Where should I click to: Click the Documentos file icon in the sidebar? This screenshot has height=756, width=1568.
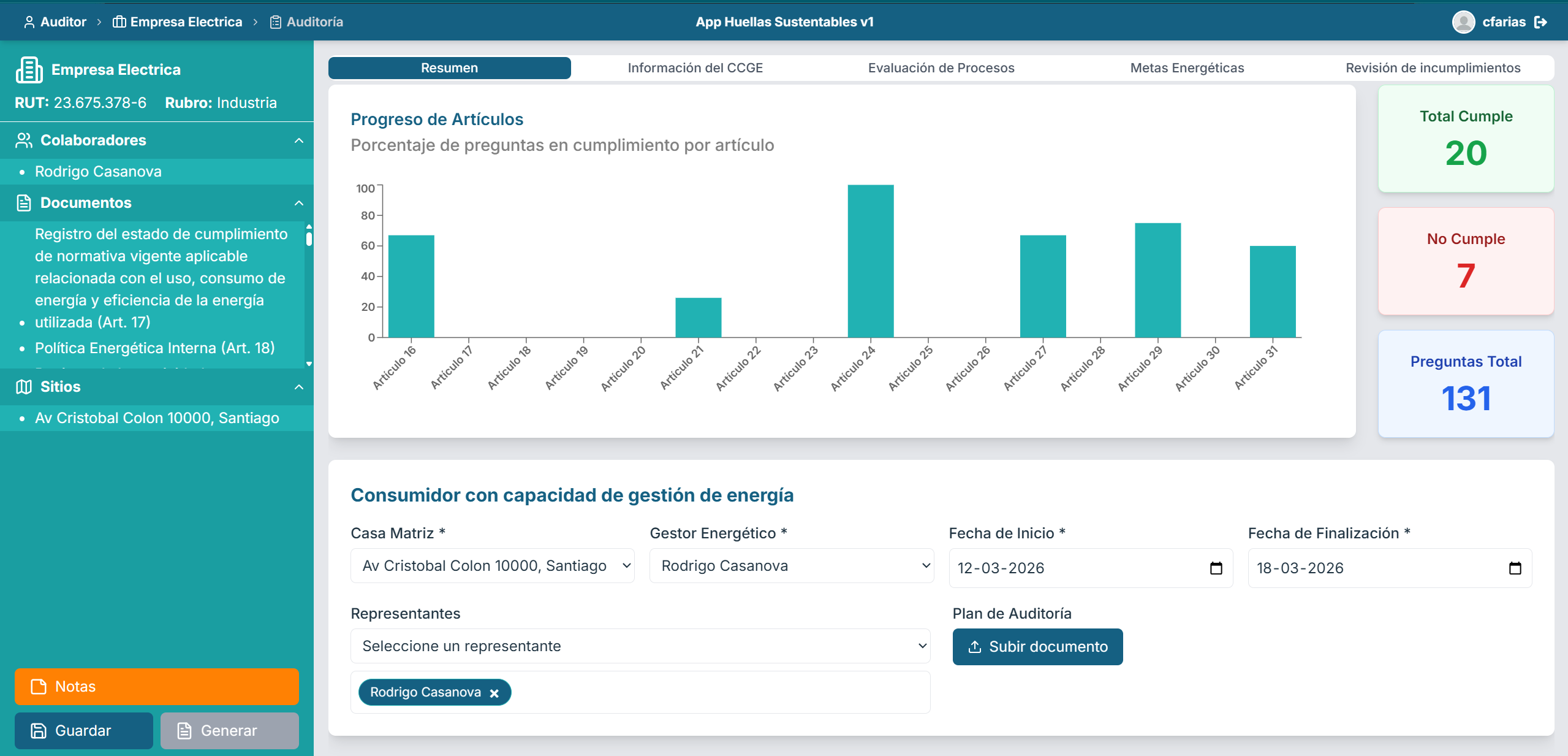23,202
